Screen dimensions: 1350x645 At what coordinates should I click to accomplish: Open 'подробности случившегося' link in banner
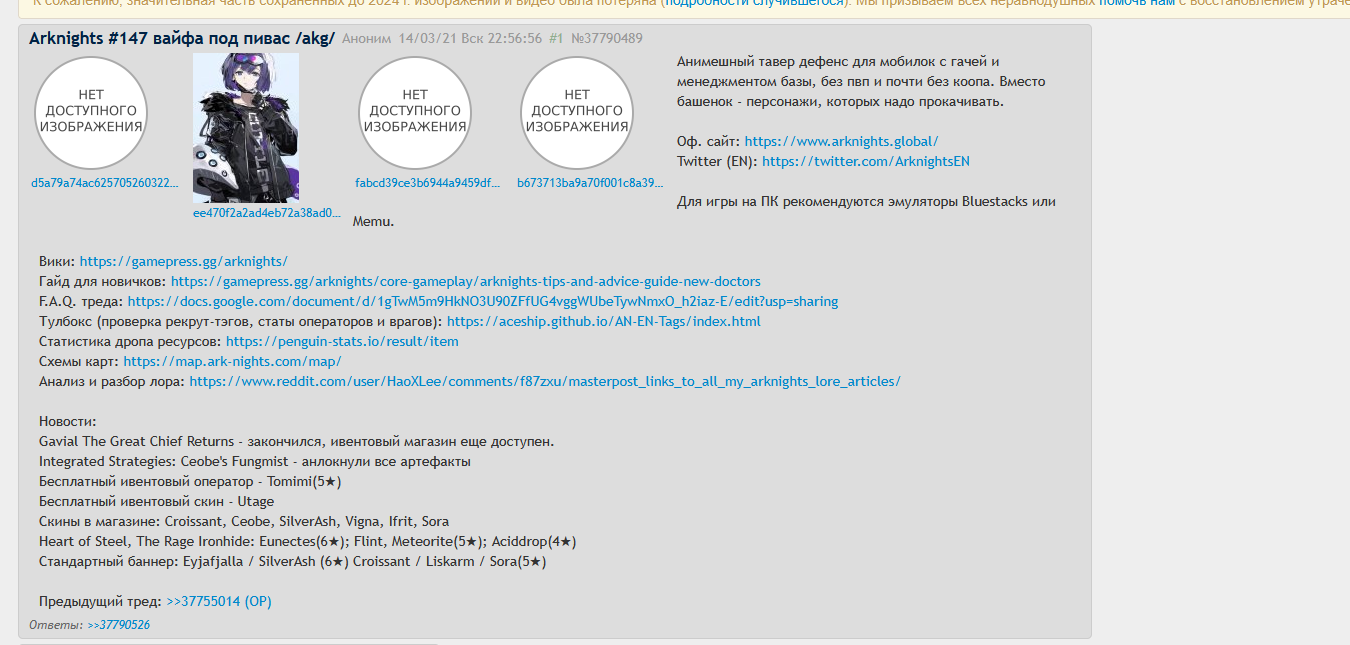pyautogui.click(x=755, y=3)
